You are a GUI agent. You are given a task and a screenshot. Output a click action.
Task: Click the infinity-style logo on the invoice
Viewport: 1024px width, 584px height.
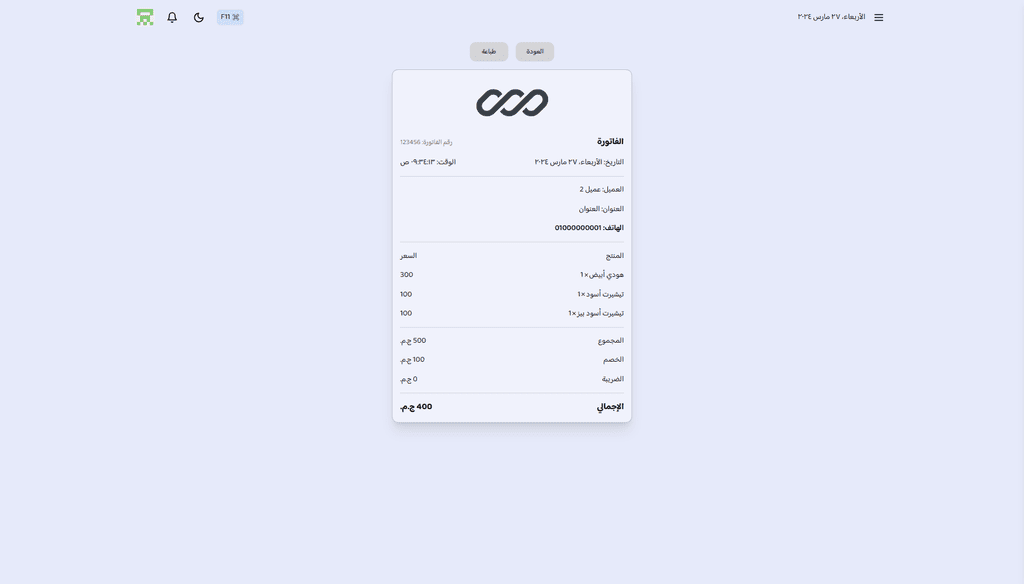pos(512,103)
